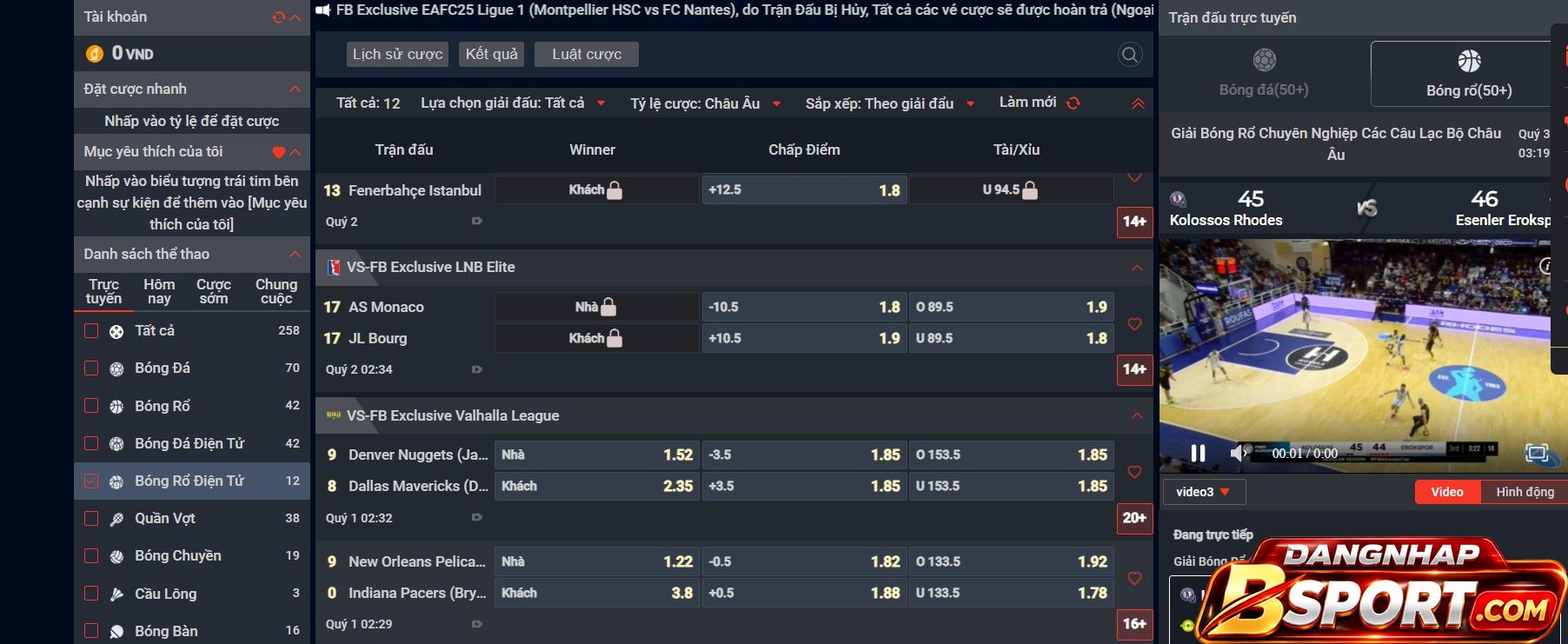Open the Tỷ lệ cược: Châu Âu dropdown

click(706, 103)
